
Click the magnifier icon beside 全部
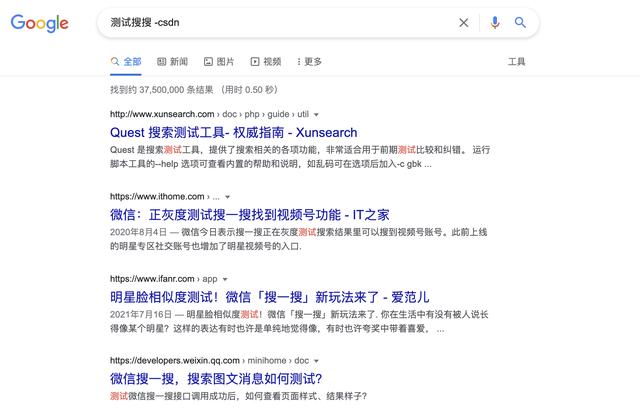[x=115, y=62]
